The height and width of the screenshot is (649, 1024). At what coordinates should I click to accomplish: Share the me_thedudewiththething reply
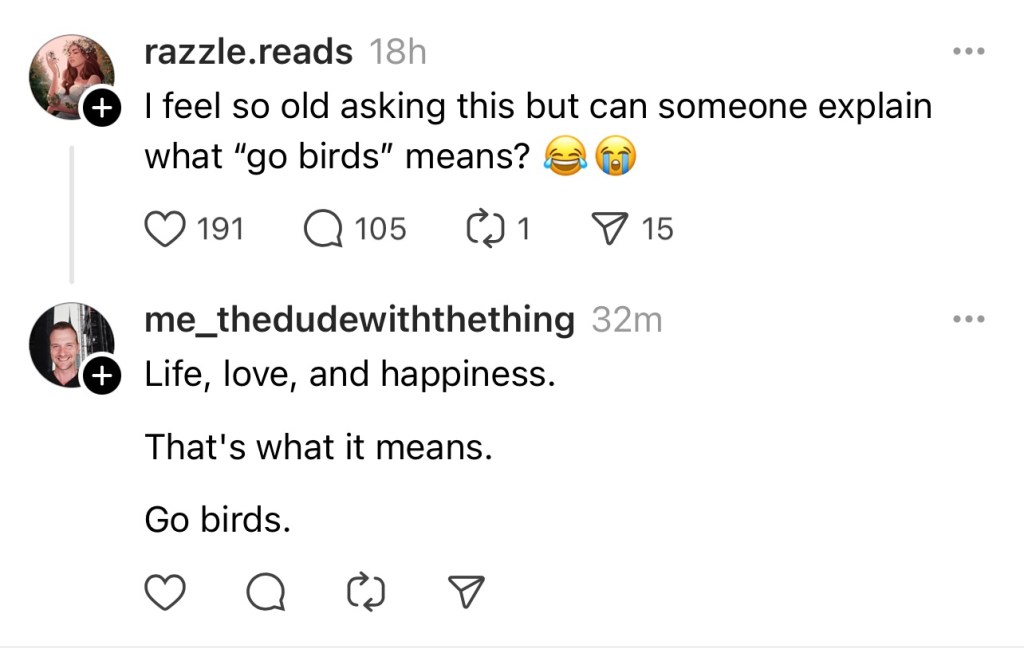coord(465,594)
